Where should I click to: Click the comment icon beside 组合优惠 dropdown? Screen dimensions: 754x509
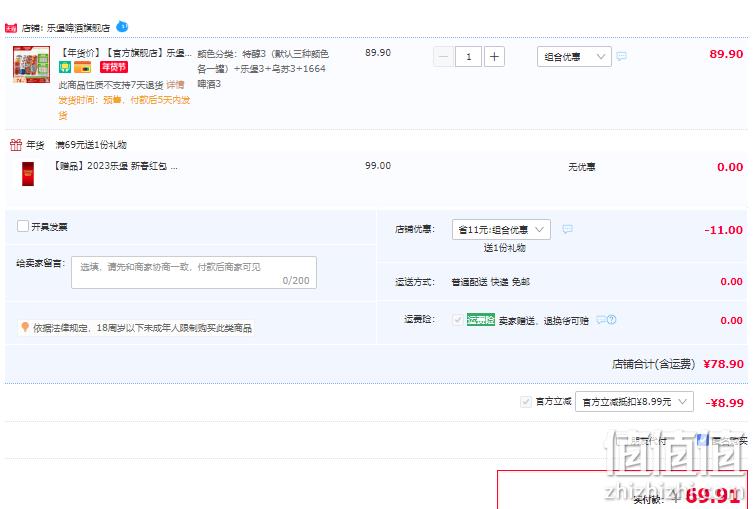[x=621, y=57]
